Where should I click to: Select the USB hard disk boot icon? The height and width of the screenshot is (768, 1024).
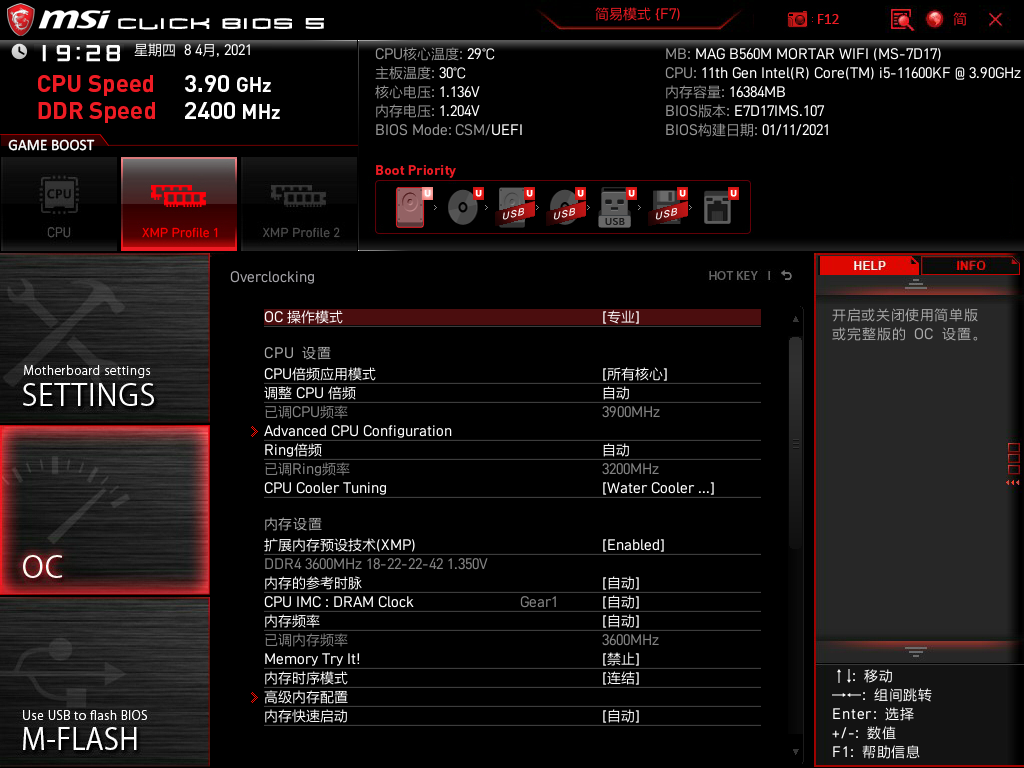tap(516, 207)
